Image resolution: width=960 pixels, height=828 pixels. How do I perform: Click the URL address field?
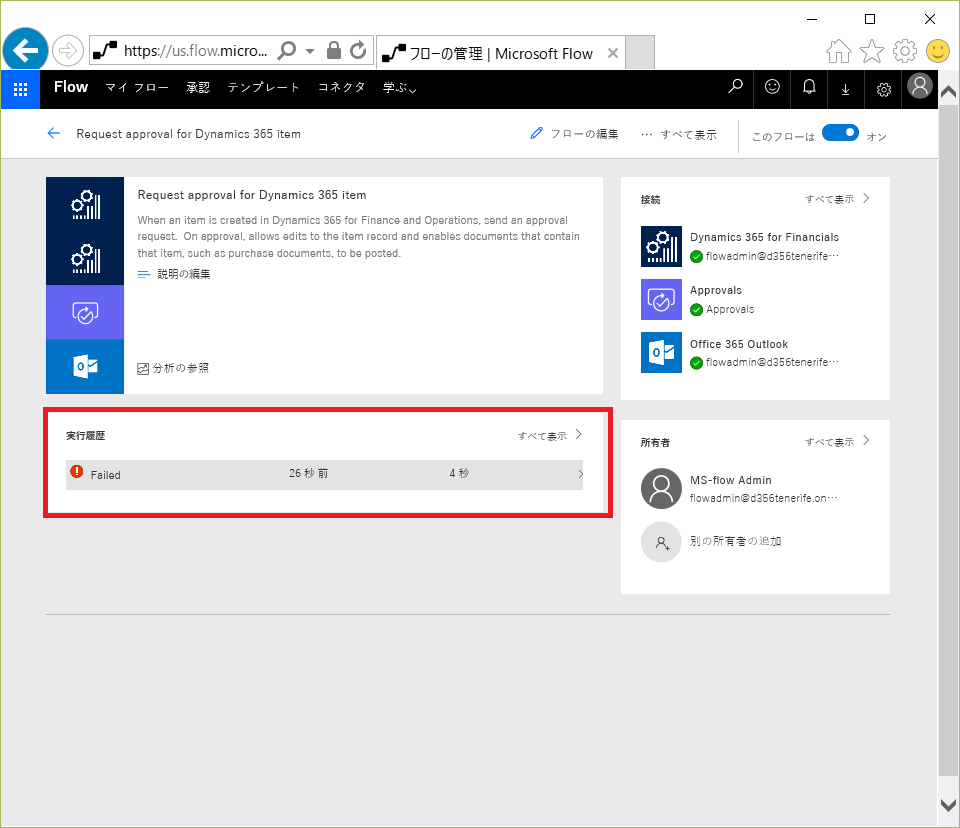195,50
